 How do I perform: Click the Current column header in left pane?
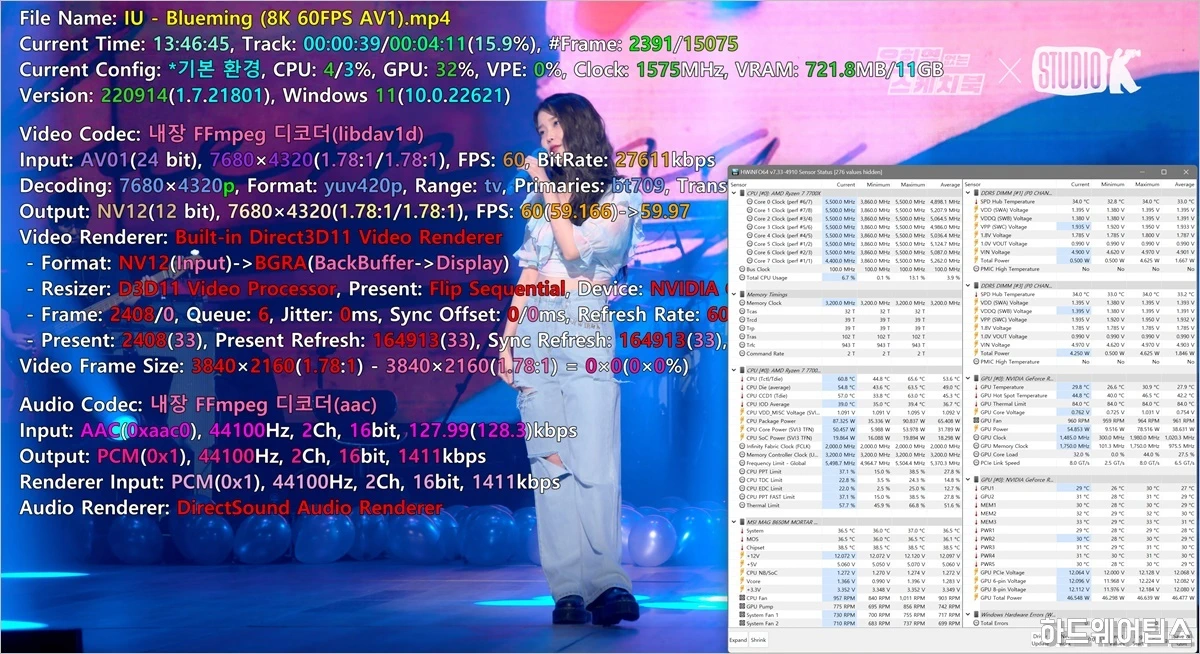[846, 185]
